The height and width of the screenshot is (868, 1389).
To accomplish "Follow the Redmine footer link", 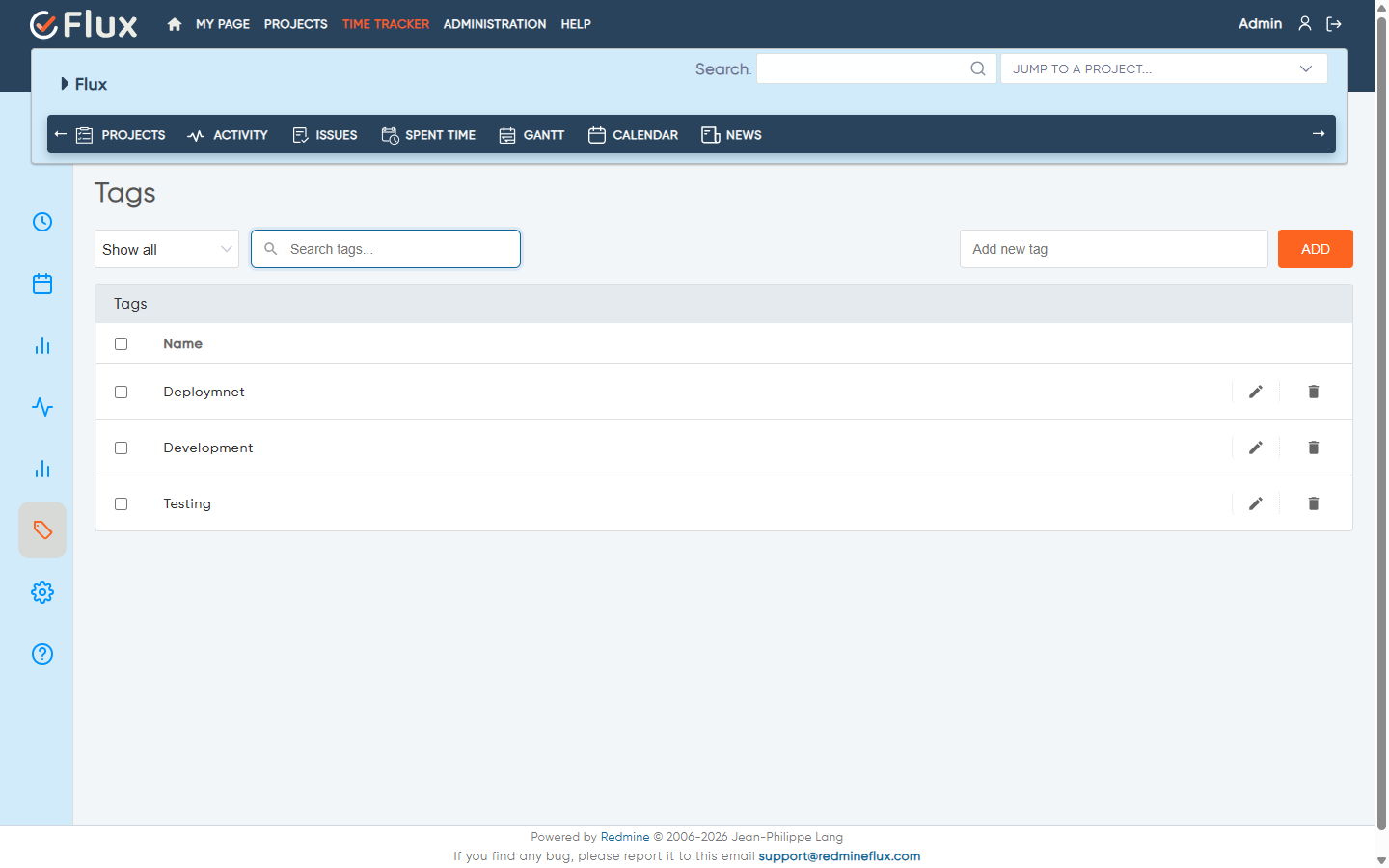I will click(625, 837).
